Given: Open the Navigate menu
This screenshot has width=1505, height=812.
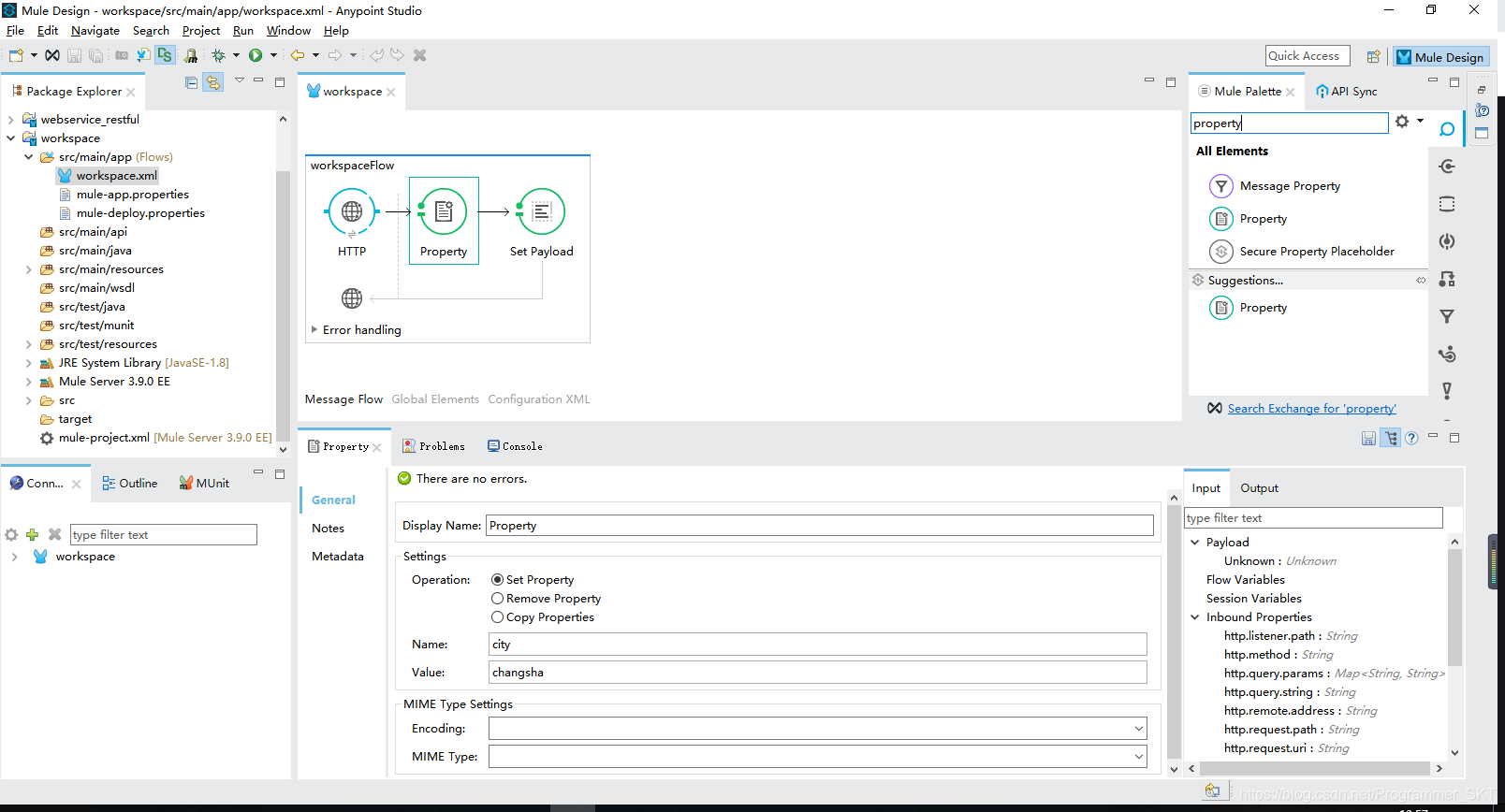Looking at the screenshot, I should [x=95, y=31].
